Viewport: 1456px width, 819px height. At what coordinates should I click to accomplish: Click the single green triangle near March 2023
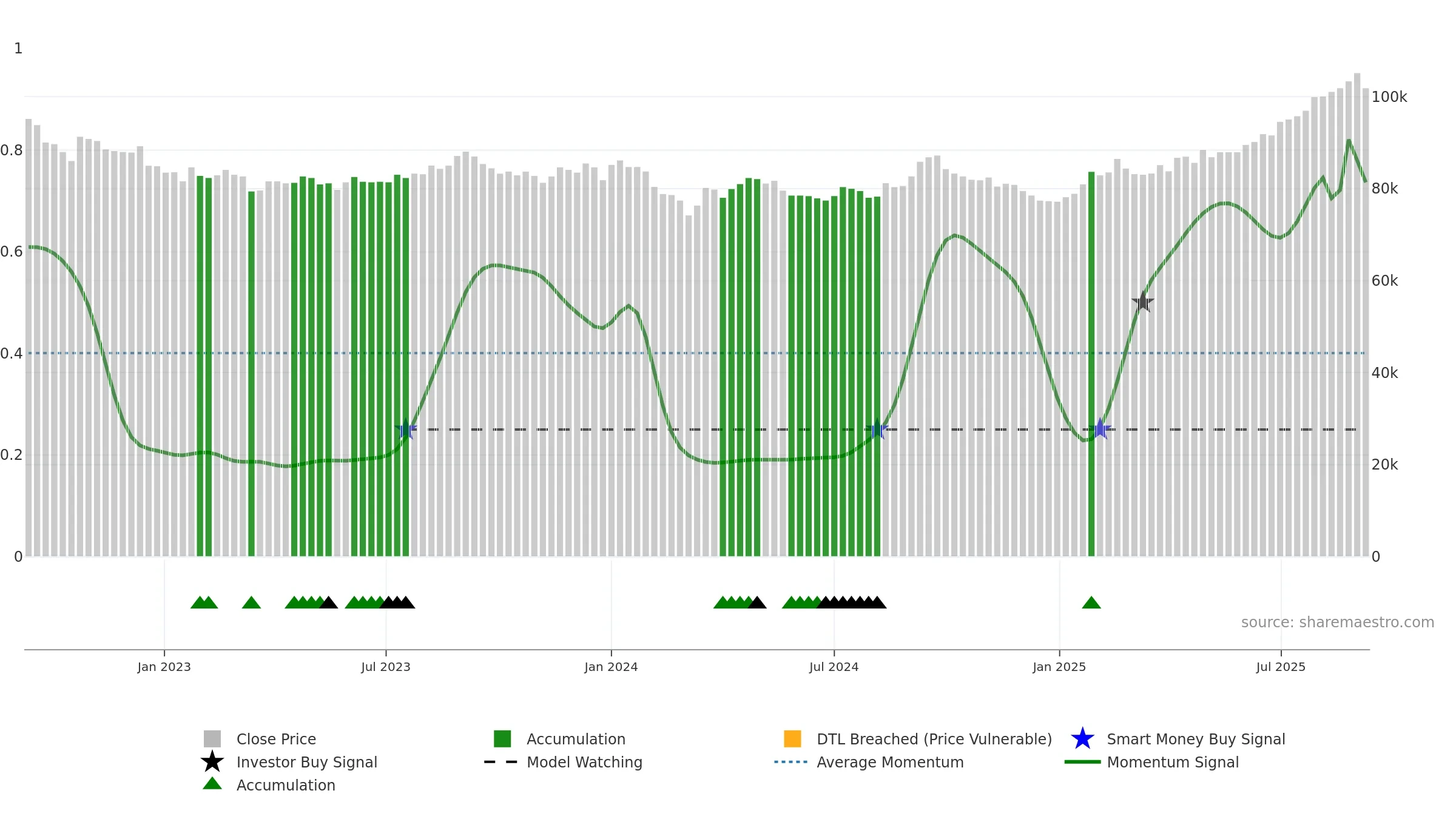coord(251,602)
